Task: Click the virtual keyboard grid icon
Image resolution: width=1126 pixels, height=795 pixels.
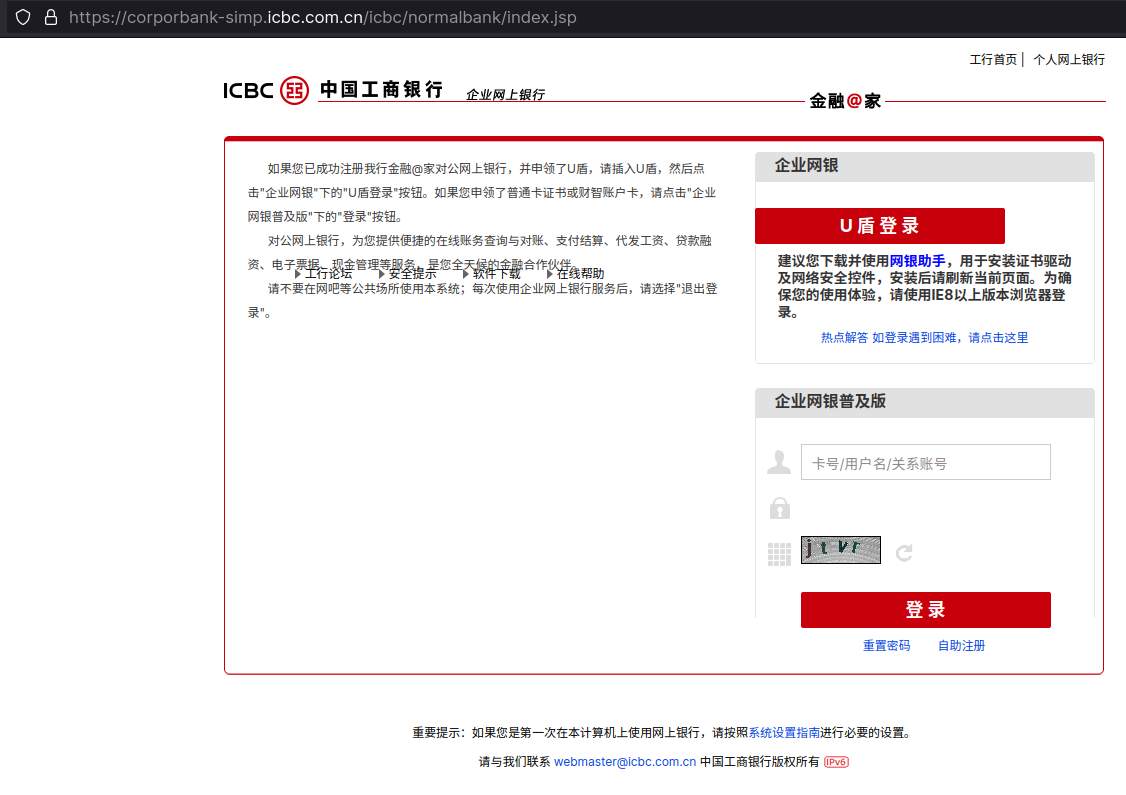Action: 778,552
